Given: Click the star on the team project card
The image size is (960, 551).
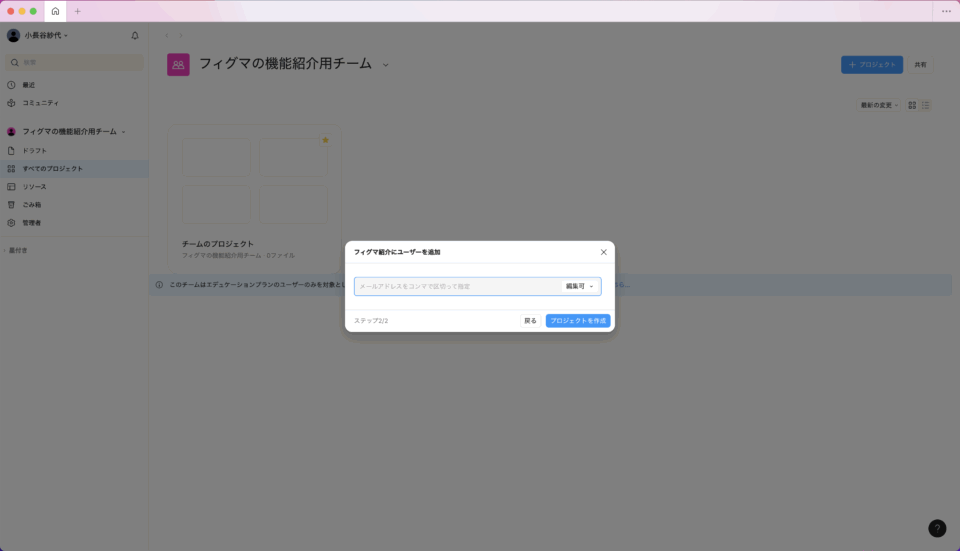Looking at the screenshot, I should (x=325, y=140).
